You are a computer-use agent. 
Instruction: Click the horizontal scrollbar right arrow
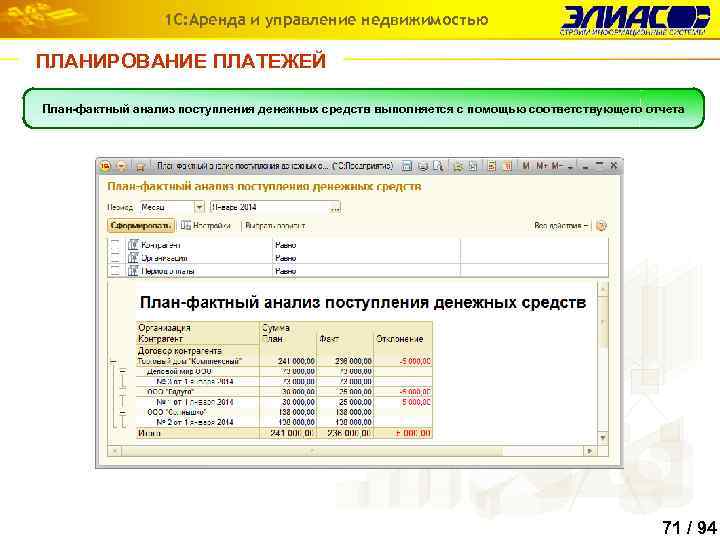(x=591, y=451)
